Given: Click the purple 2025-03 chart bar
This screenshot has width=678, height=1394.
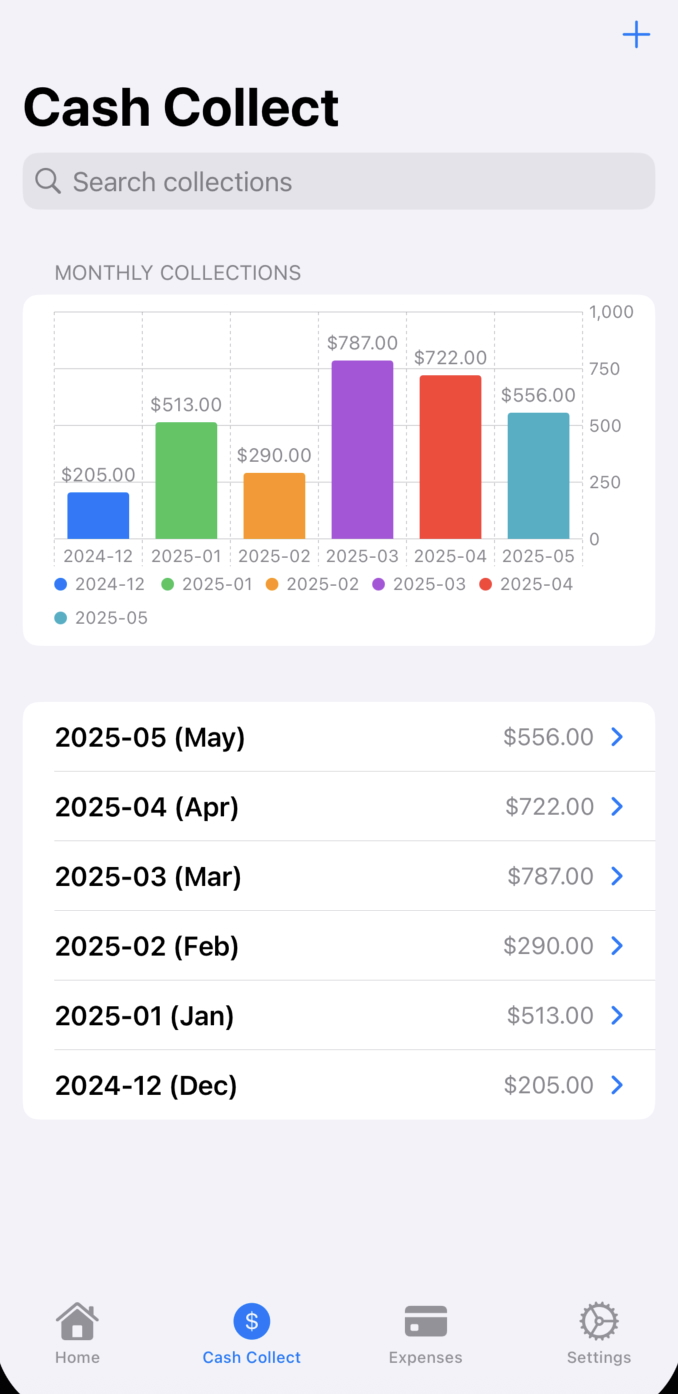Looking at the screenshot, I should coord(362,450).
